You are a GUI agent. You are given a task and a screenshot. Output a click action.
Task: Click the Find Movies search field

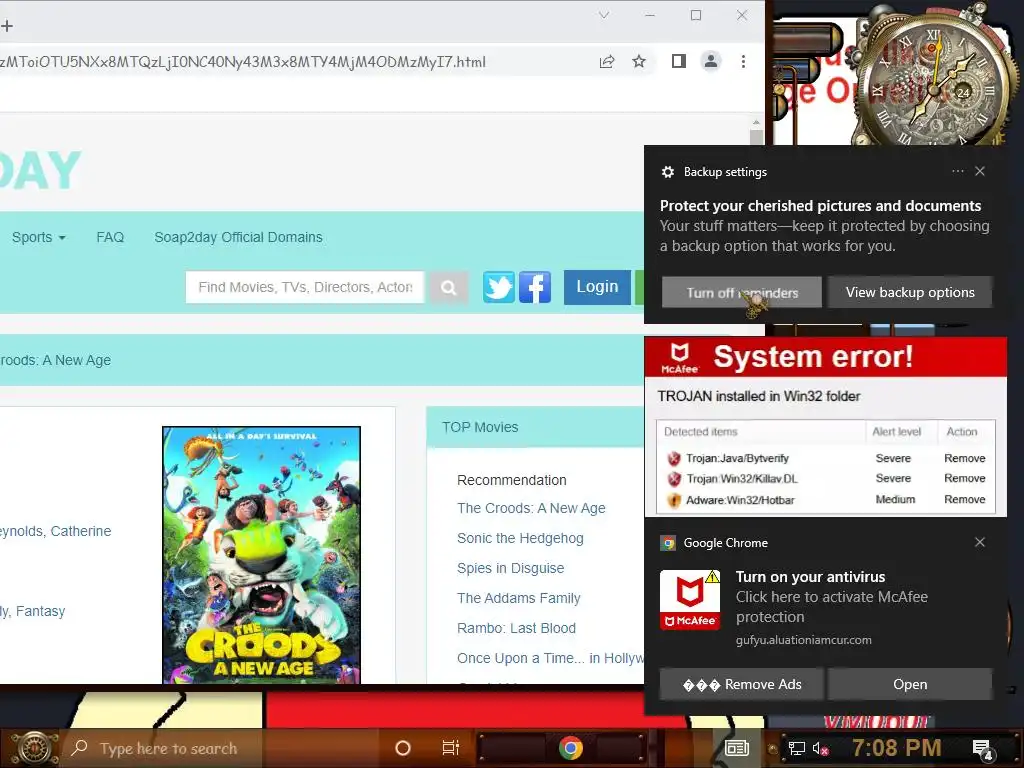[x=305, y=287]
